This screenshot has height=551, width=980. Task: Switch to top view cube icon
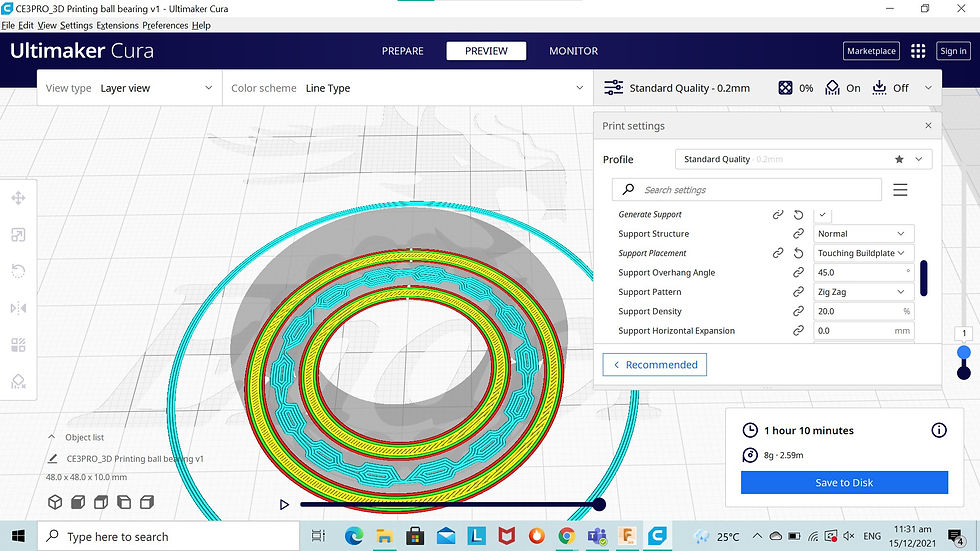[101, 502]
